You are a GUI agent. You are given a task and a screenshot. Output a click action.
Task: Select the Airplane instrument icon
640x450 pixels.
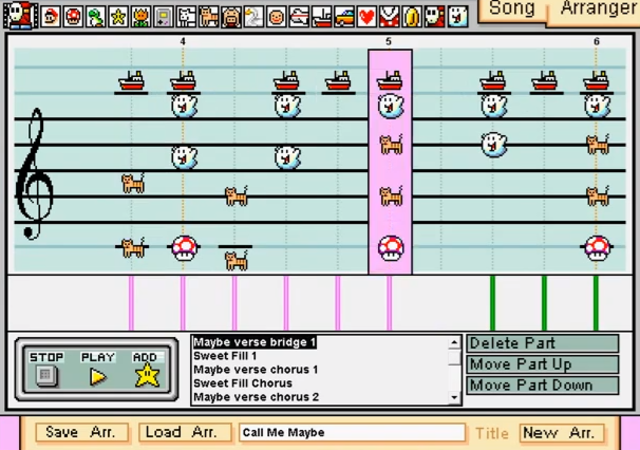tap(299, 17)
